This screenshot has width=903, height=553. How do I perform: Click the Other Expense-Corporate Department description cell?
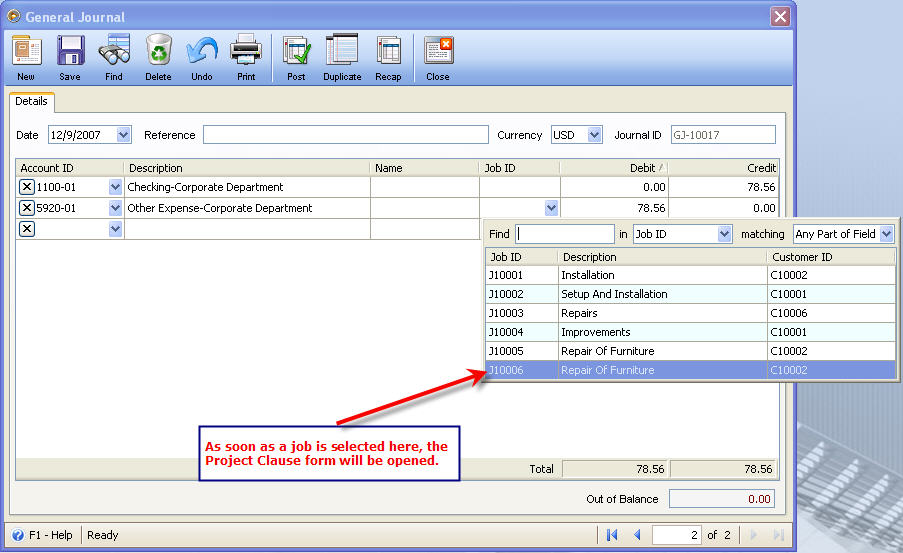click(247, 207)
